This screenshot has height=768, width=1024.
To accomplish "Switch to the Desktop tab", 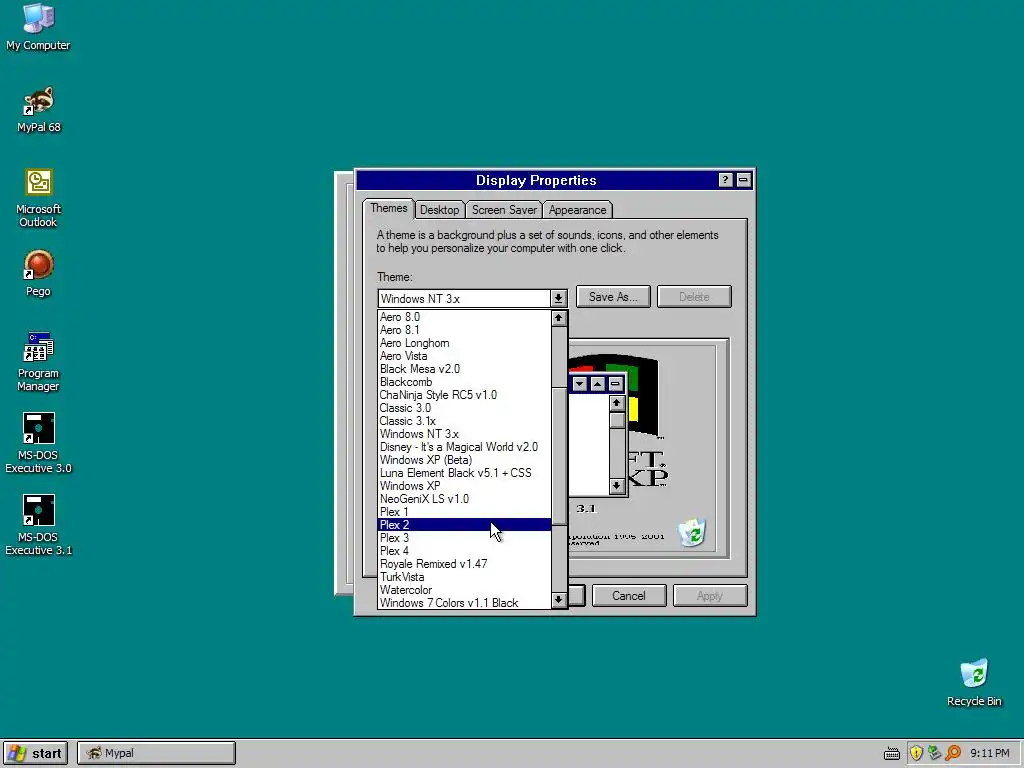I will (440, 210).
